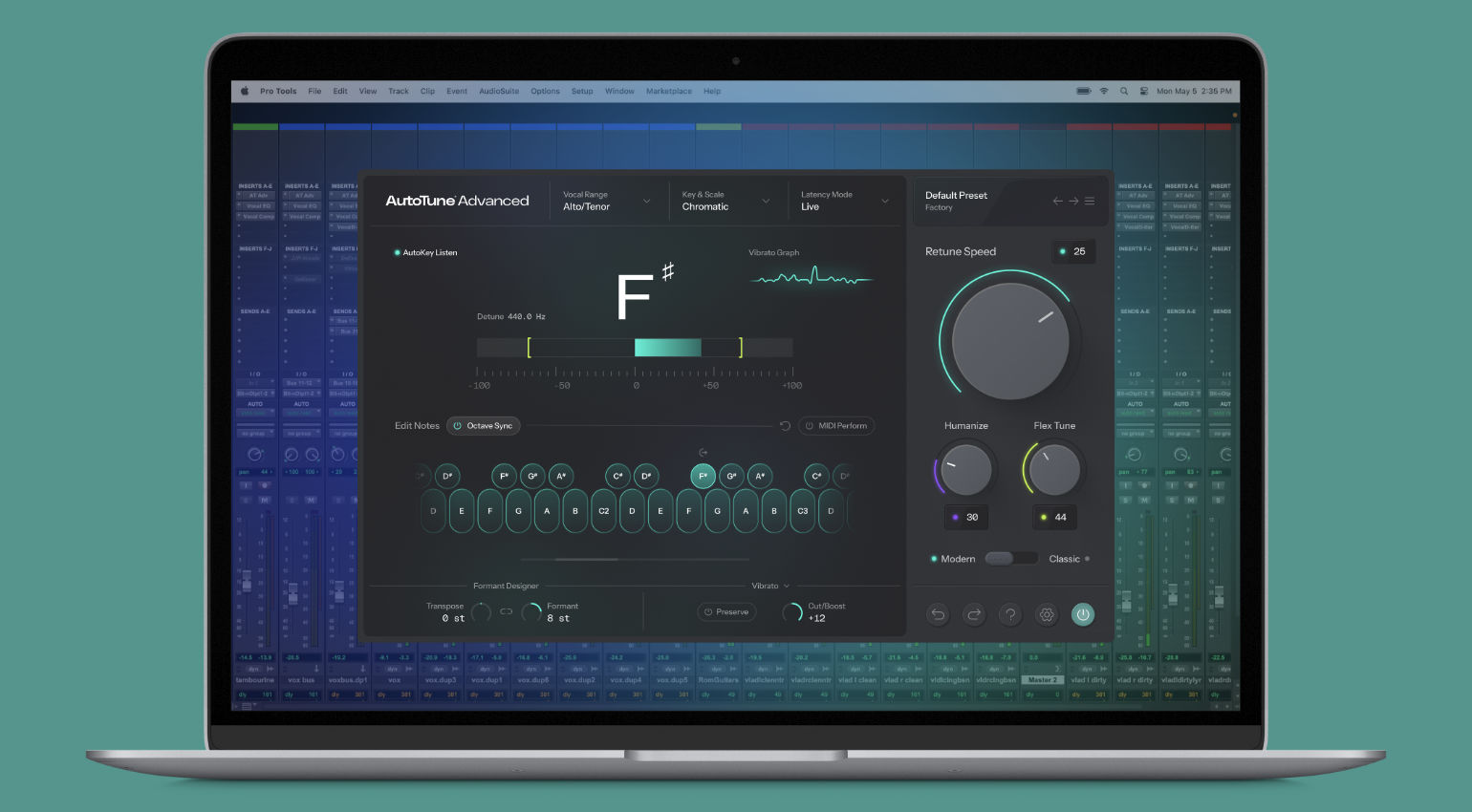Open the Track menu
The width and height of the screenshot is (1472, 812).
click(399, 92)
